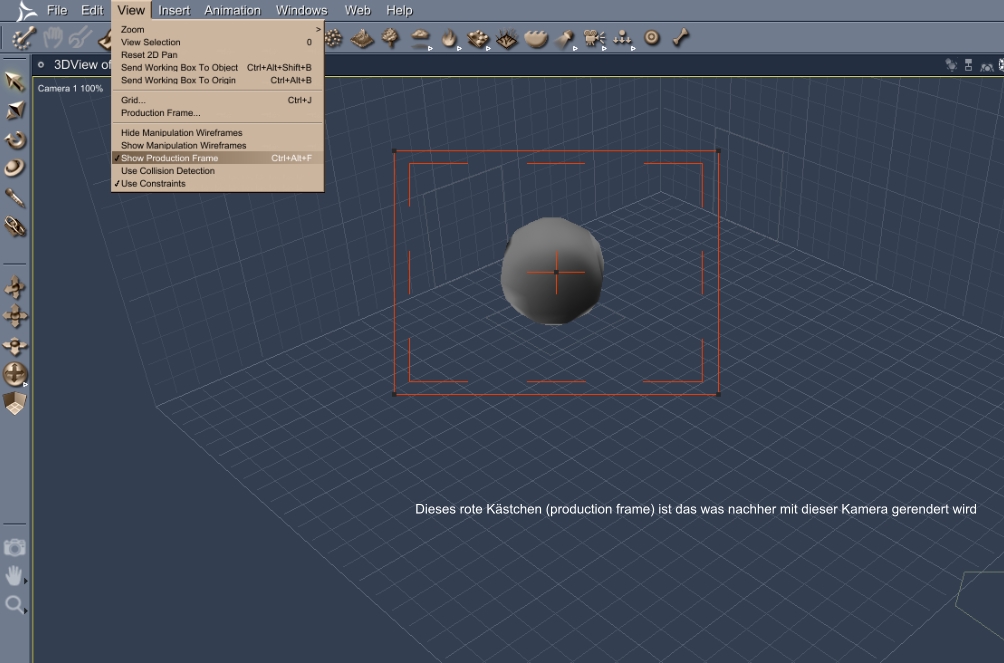Image resolution: width=1004 pixels, height=663 pixels.
Task: Toggle the working box planes icon
Action: pos(15,404)
